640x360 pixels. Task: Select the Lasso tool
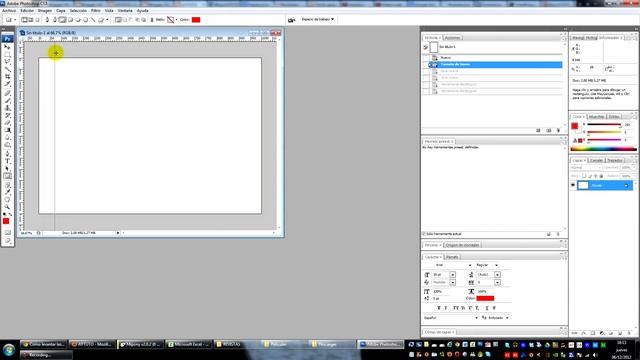tap(7, 62)
